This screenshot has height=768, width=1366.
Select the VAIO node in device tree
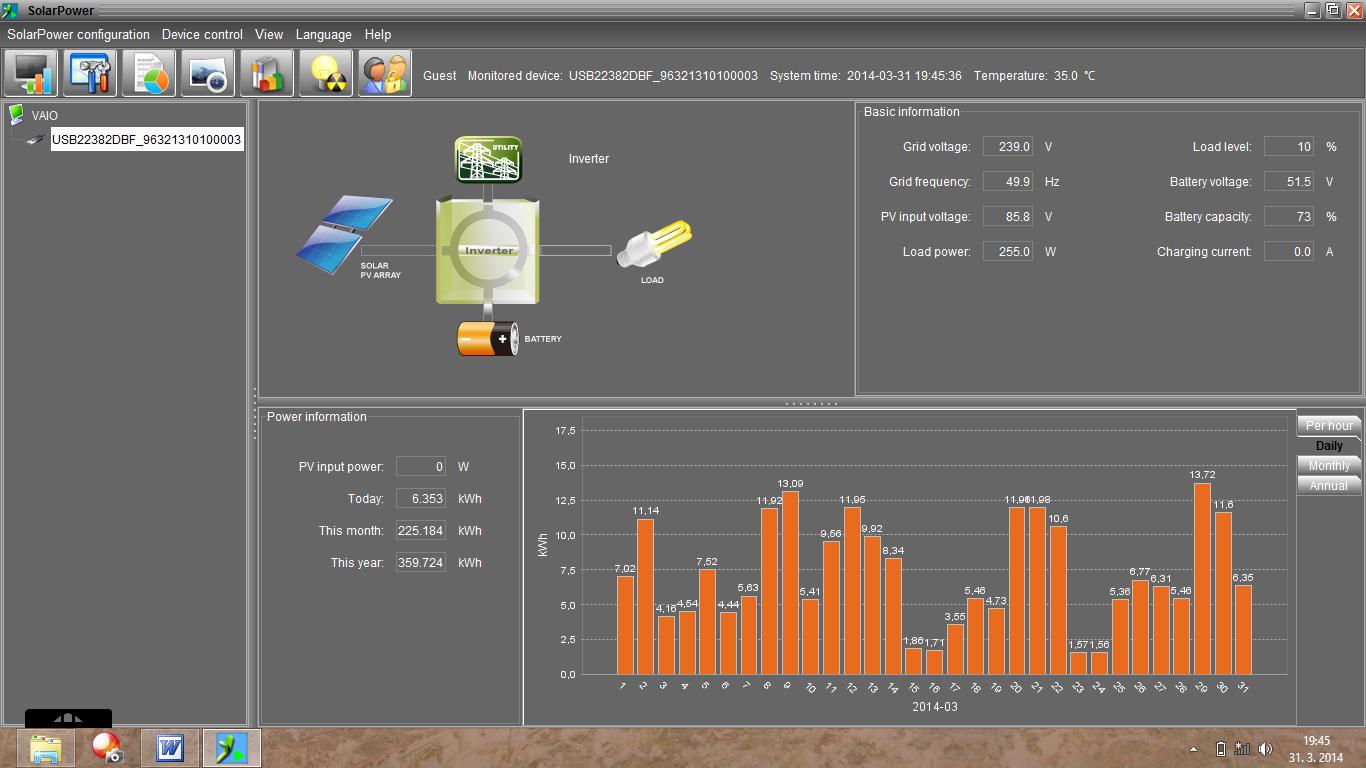pos(44,115)
